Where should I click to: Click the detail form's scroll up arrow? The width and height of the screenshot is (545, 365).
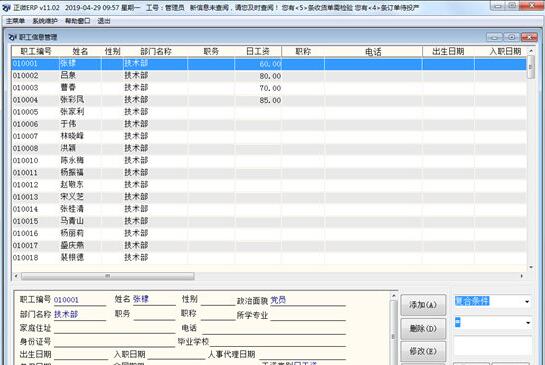click(x=393, y=296)
